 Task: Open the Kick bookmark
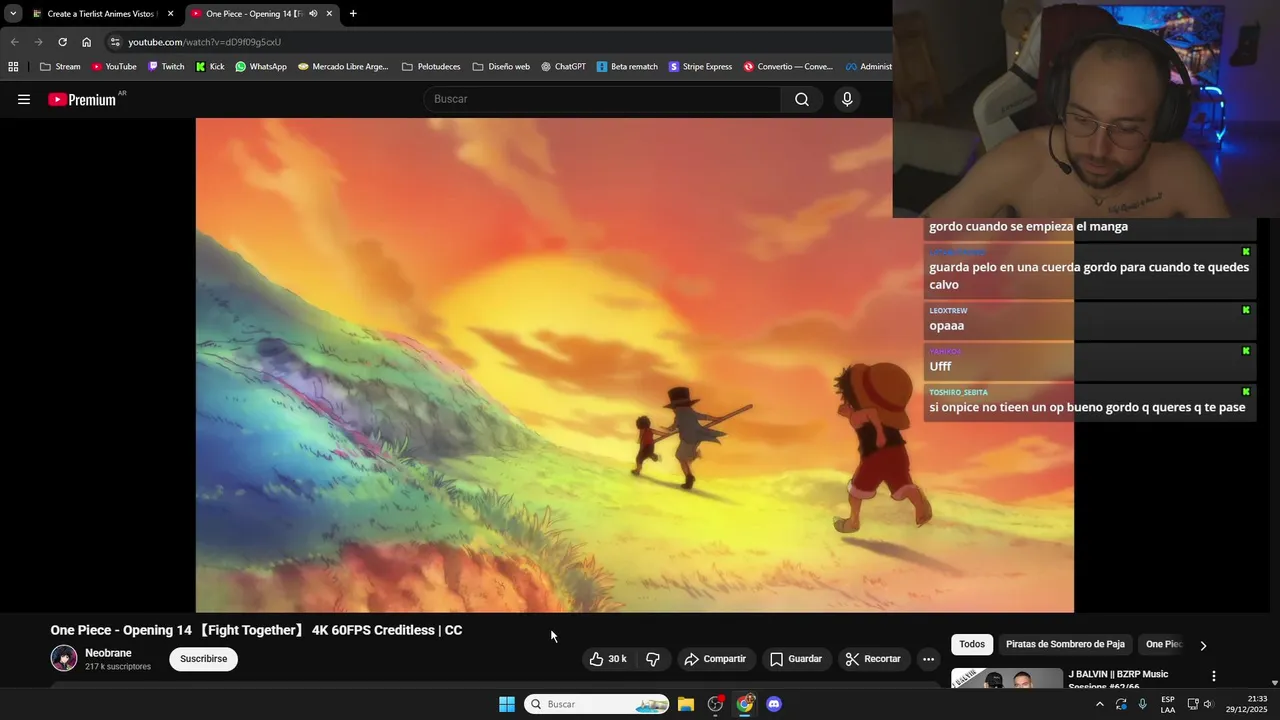pos(210,67)
